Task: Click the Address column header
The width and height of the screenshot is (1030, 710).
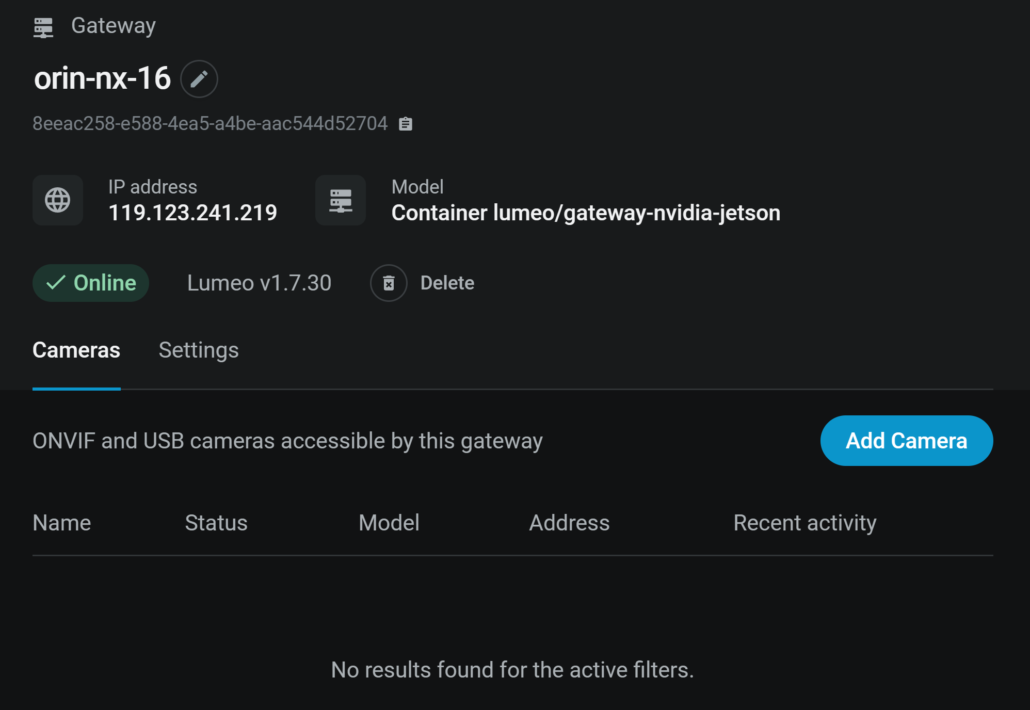Action: pos(569,523)
